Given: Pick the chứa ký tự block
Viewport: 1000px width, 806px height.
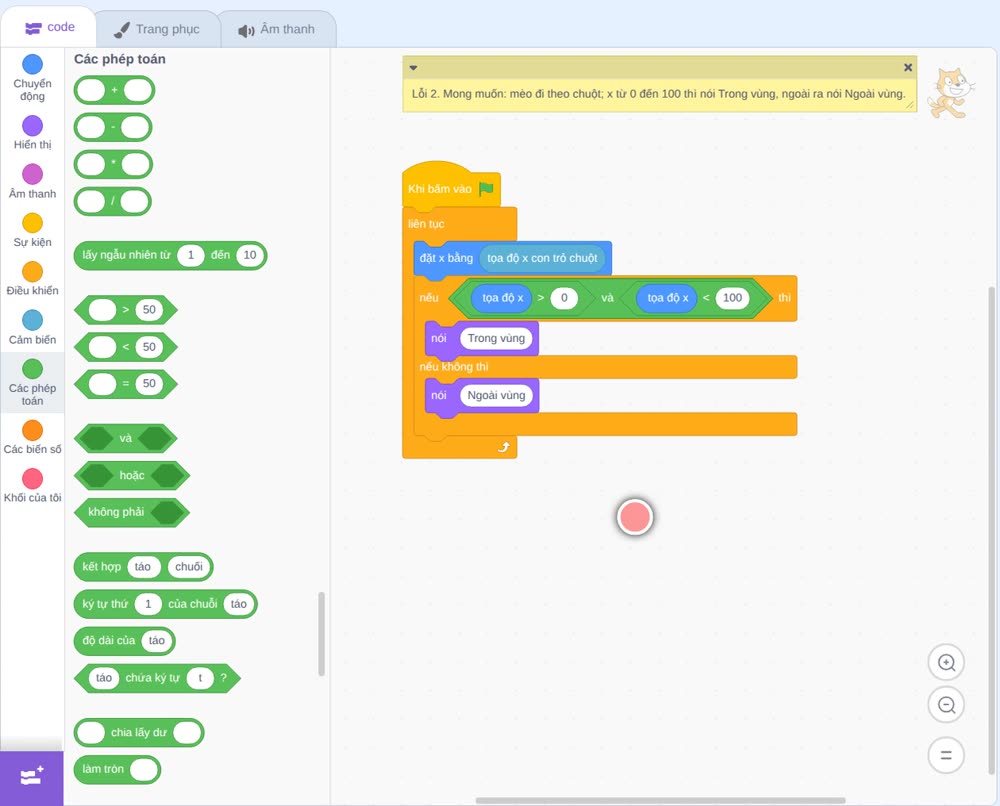Looking at the screenshot, I should pos(152,678).
